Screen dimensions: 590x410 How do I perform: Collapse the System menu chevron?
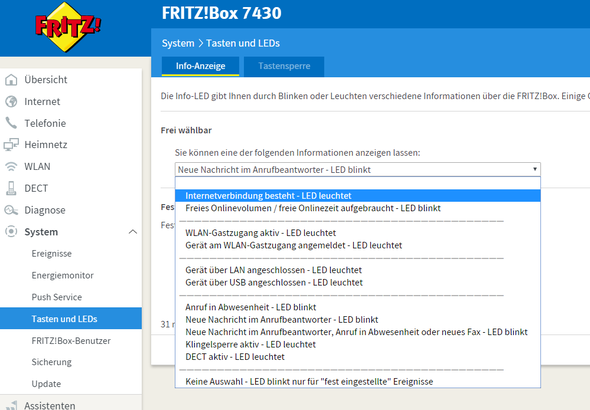pos(132,232)
